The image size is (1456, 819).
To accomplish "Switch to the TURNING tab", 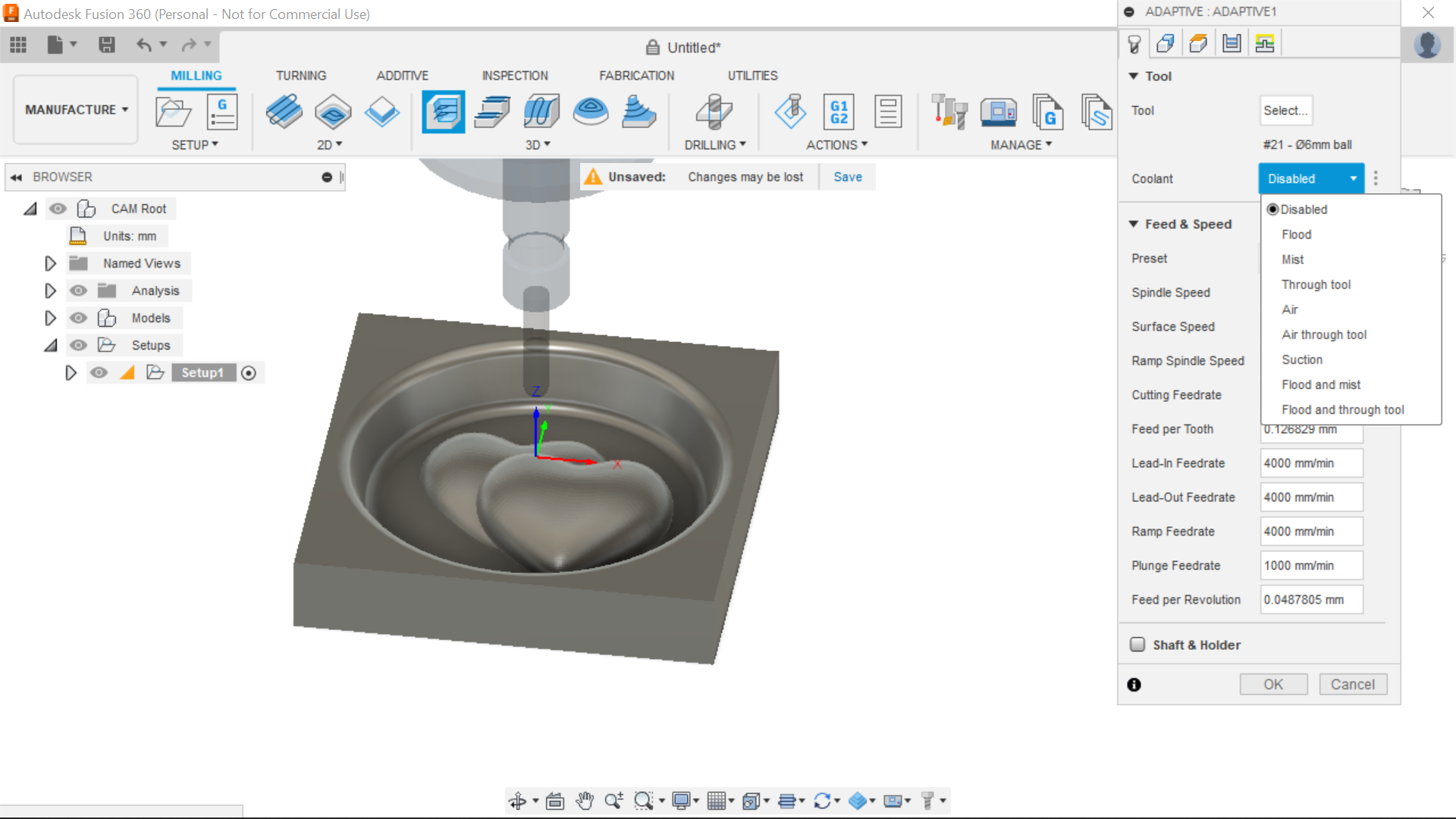I will (300, 75).
